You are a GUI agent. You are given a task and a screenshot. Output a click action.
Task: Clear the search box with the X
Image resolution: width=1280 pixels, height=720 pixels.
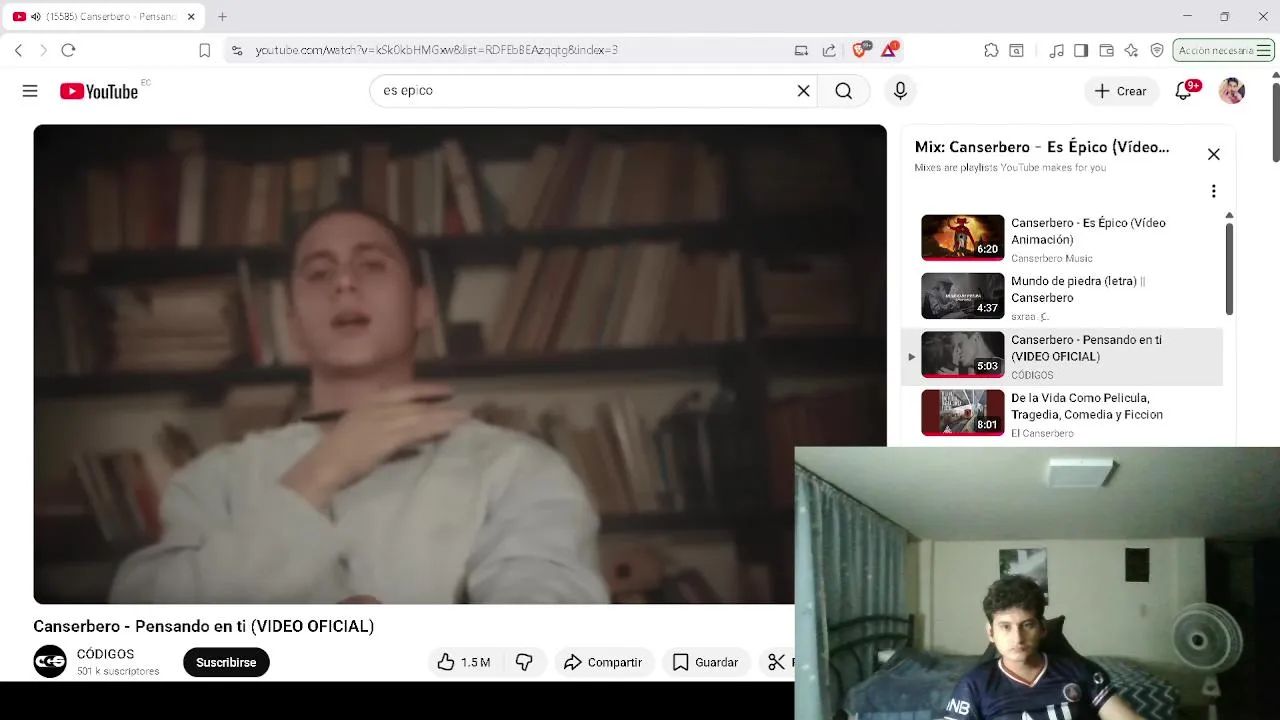[x=803, y=91]
